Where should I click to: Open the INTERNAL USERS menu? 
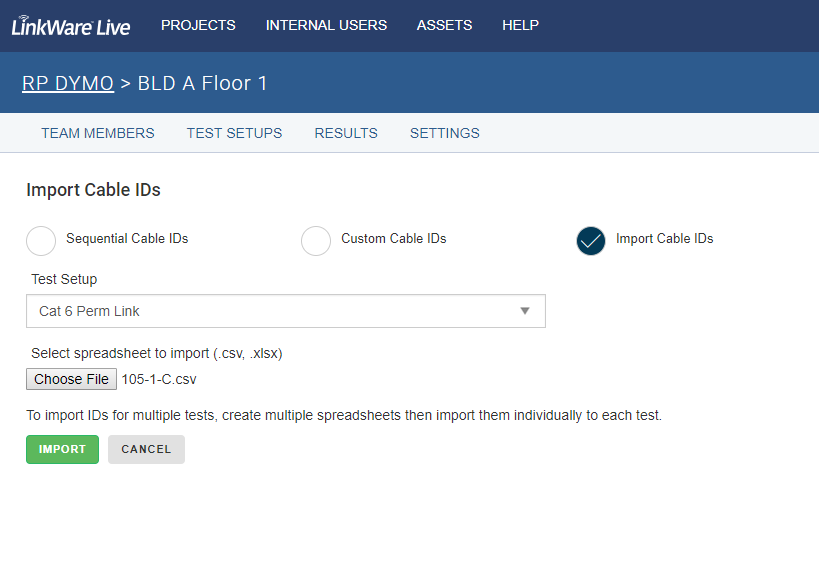(x=326, y=25)
